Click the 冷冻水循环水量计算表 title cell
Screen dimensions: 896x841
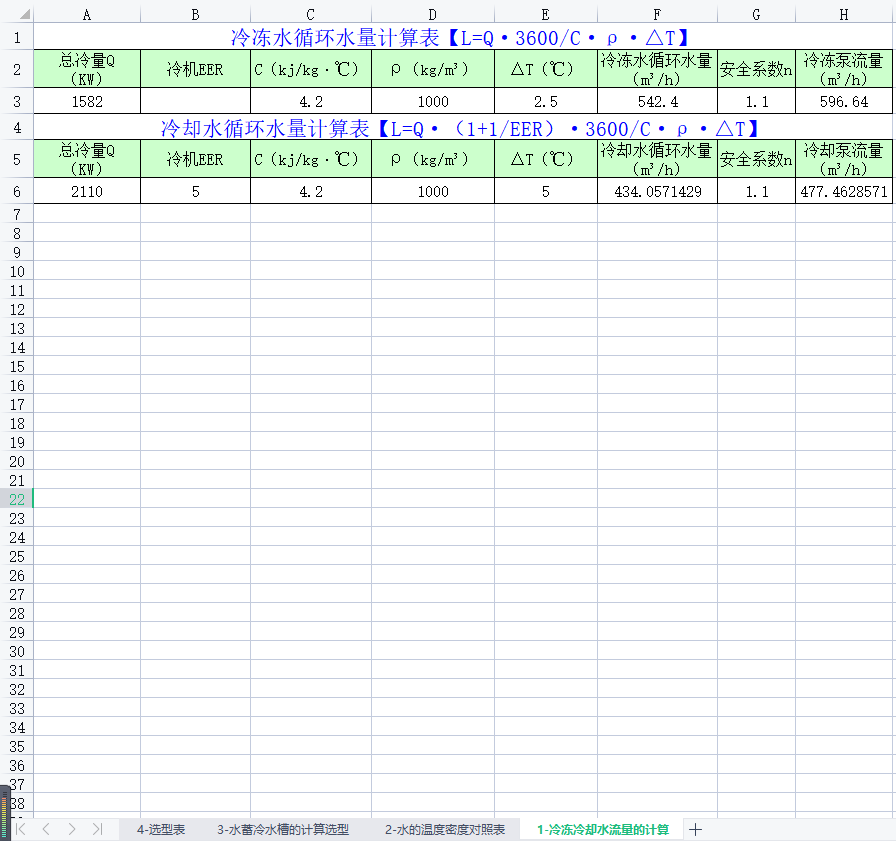pyautogui.click(x=460, y=38)
